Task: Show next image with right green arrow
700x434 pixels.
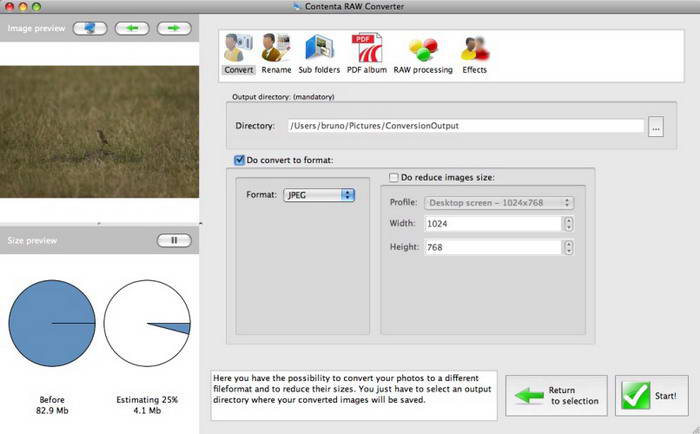Action: tap(174, 28)
